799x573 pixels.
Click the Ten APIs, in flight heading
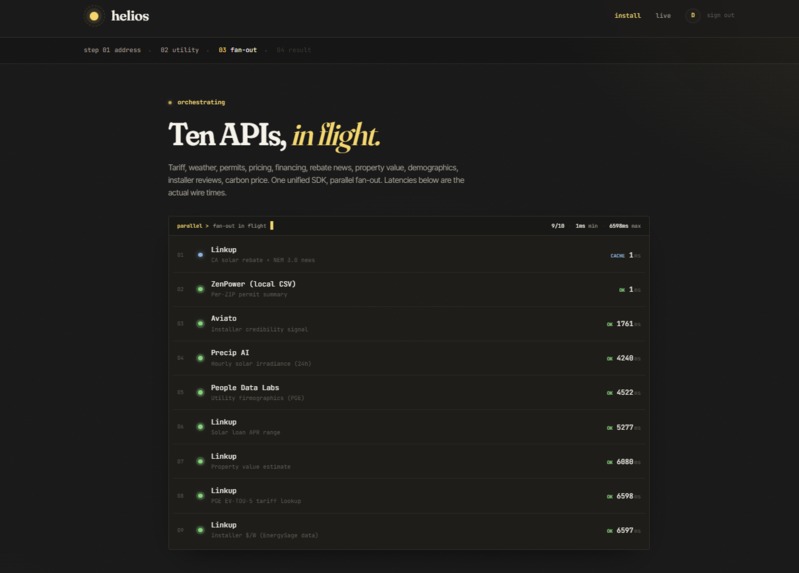[x=274, y=135]
